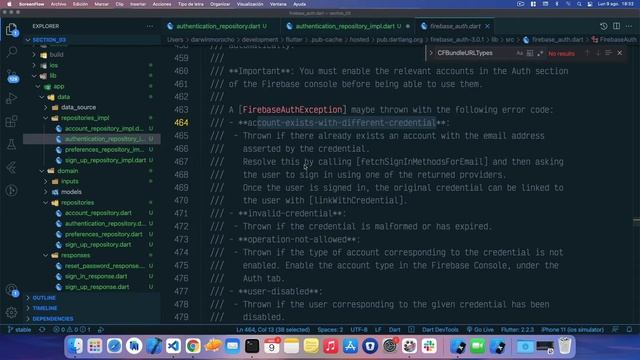
Task: Toggle find in selection
Action: tap(609, 53)
